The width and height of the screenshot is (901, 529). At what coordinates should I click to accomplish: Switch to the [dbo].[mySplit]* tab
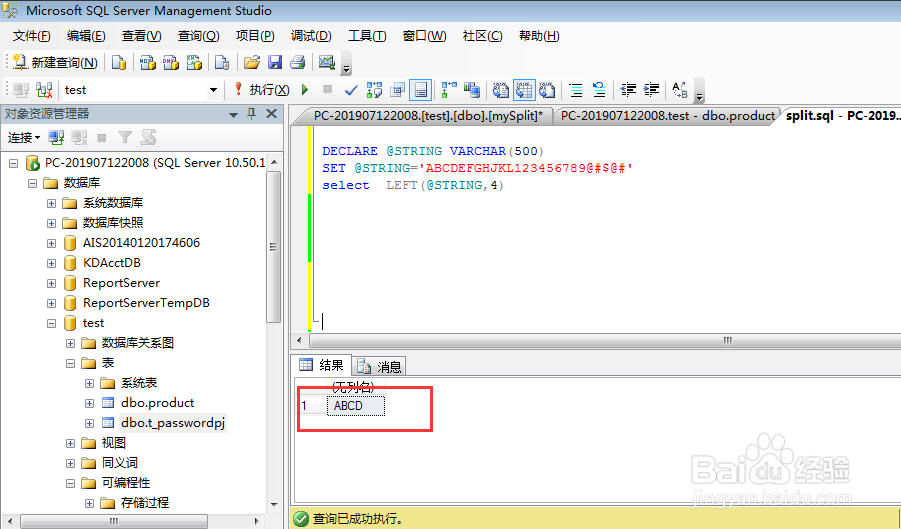coord(428,115)
